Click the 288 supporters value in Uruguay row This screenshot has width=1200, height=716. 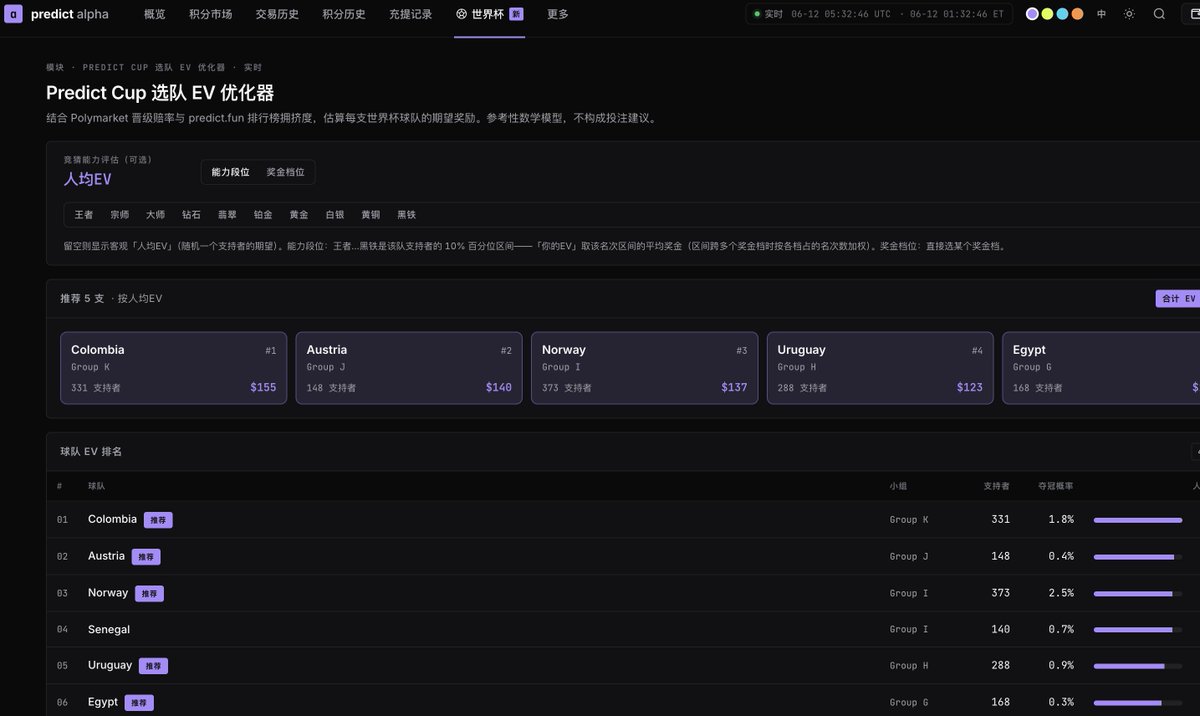pyautogui.click(x=1000, y=665)
